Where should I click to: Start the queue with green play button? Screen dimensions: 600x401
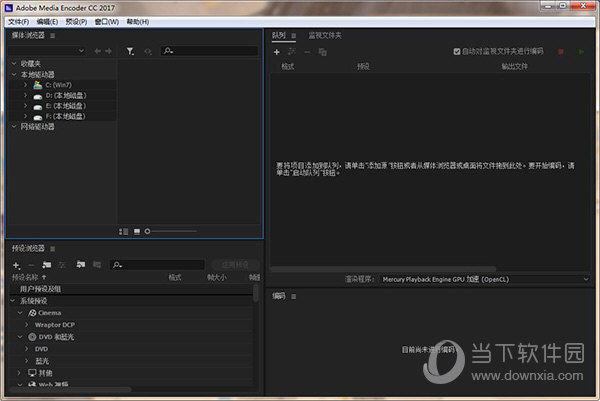pos(581,52)
